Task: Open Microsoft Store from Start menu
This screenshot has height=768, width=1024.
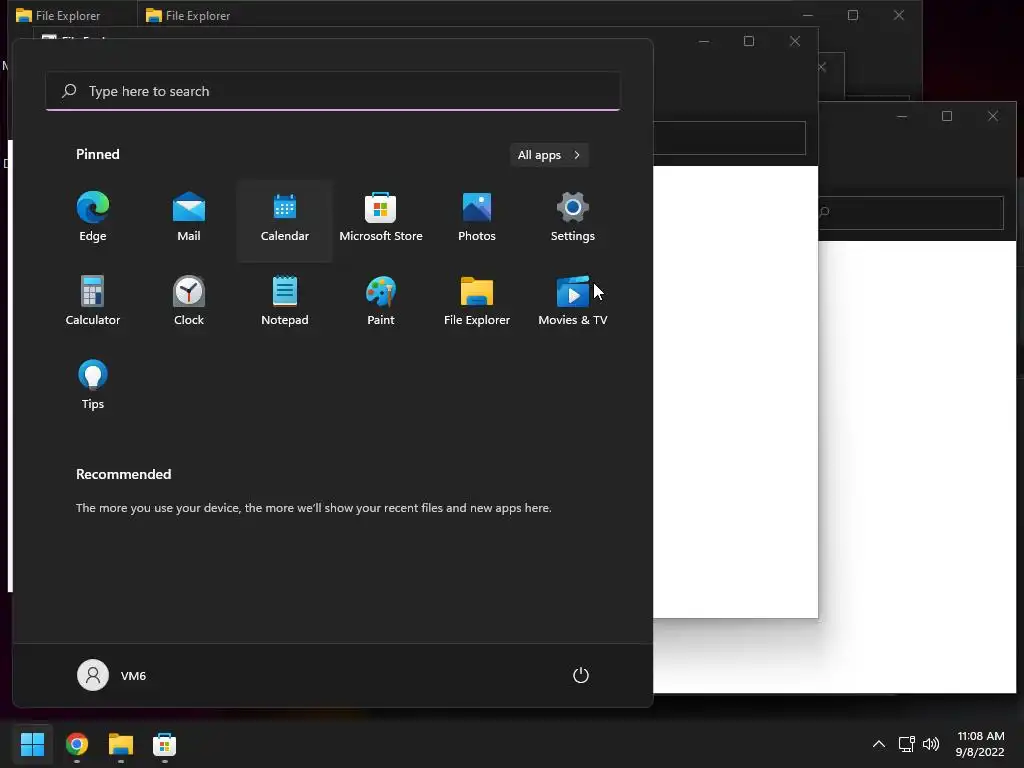Action: [381, 219]
